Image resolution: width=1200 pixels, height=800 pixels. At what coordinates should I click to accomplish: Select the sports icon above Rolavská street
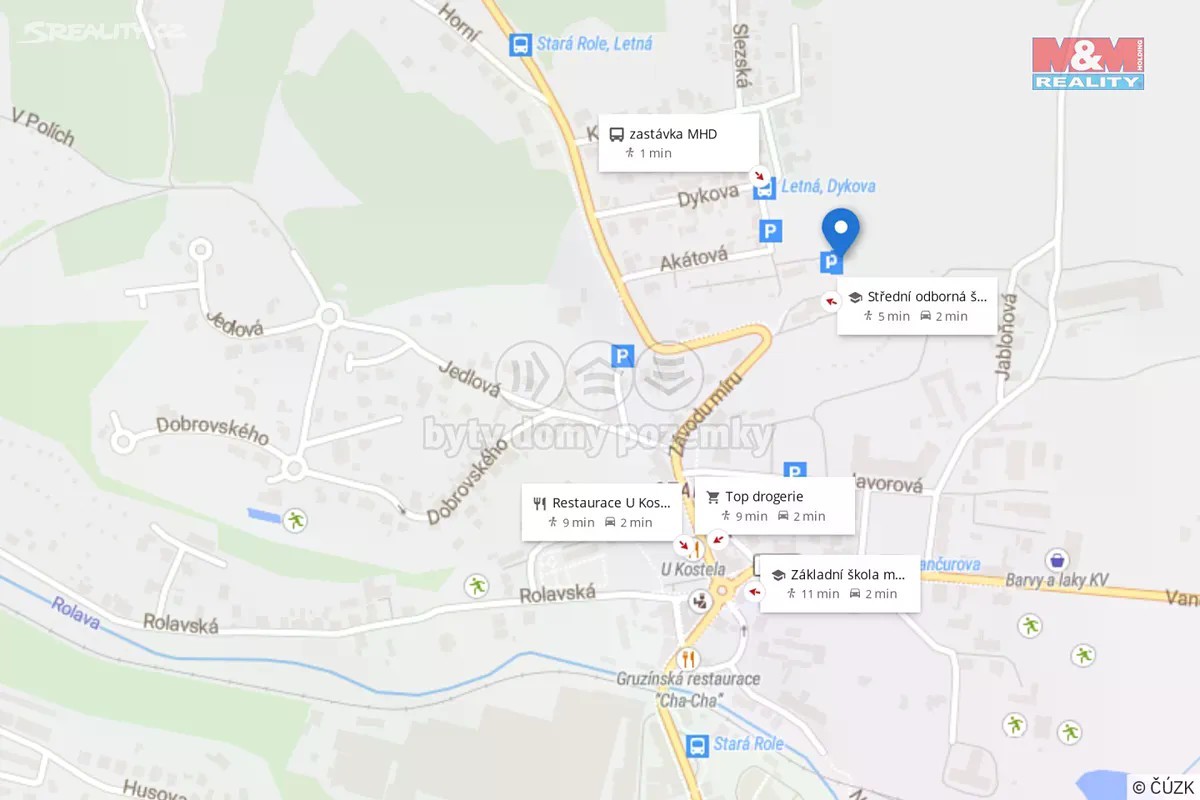coord(476,586)
